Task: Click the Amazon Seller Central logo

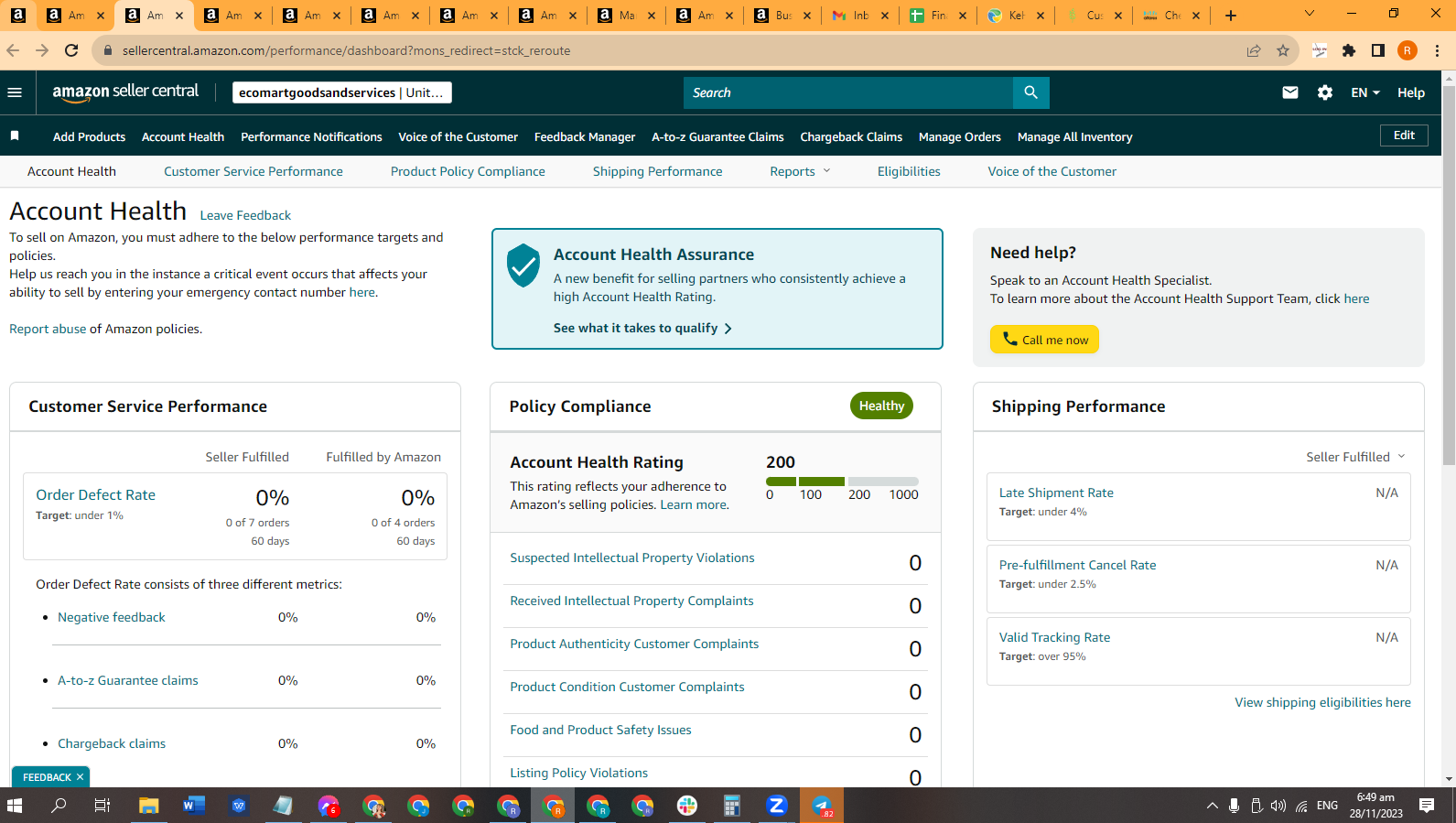Action: [x=125, y=92]
